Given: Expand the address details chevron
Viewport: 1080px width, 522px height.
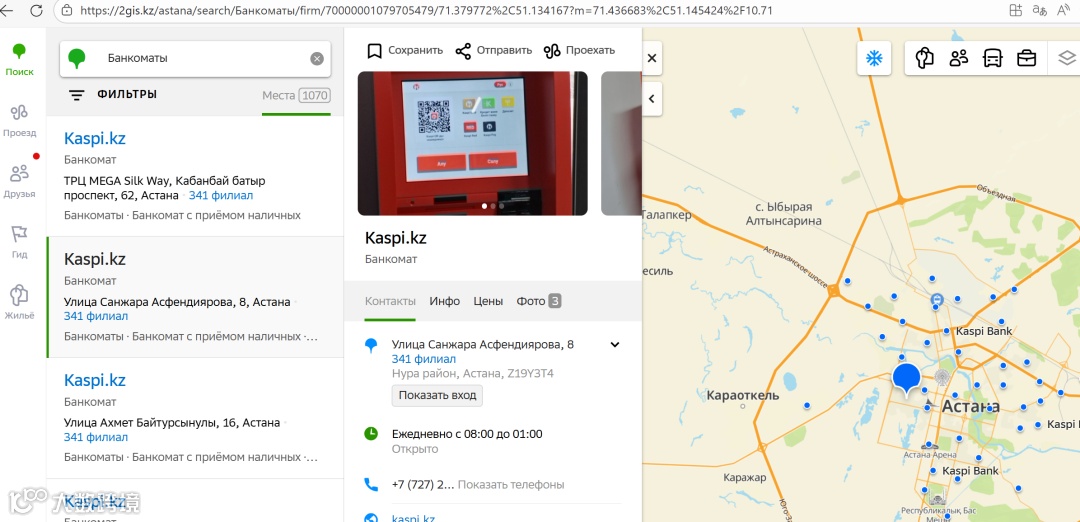Looking at the screenshot, I should point(615,344).
